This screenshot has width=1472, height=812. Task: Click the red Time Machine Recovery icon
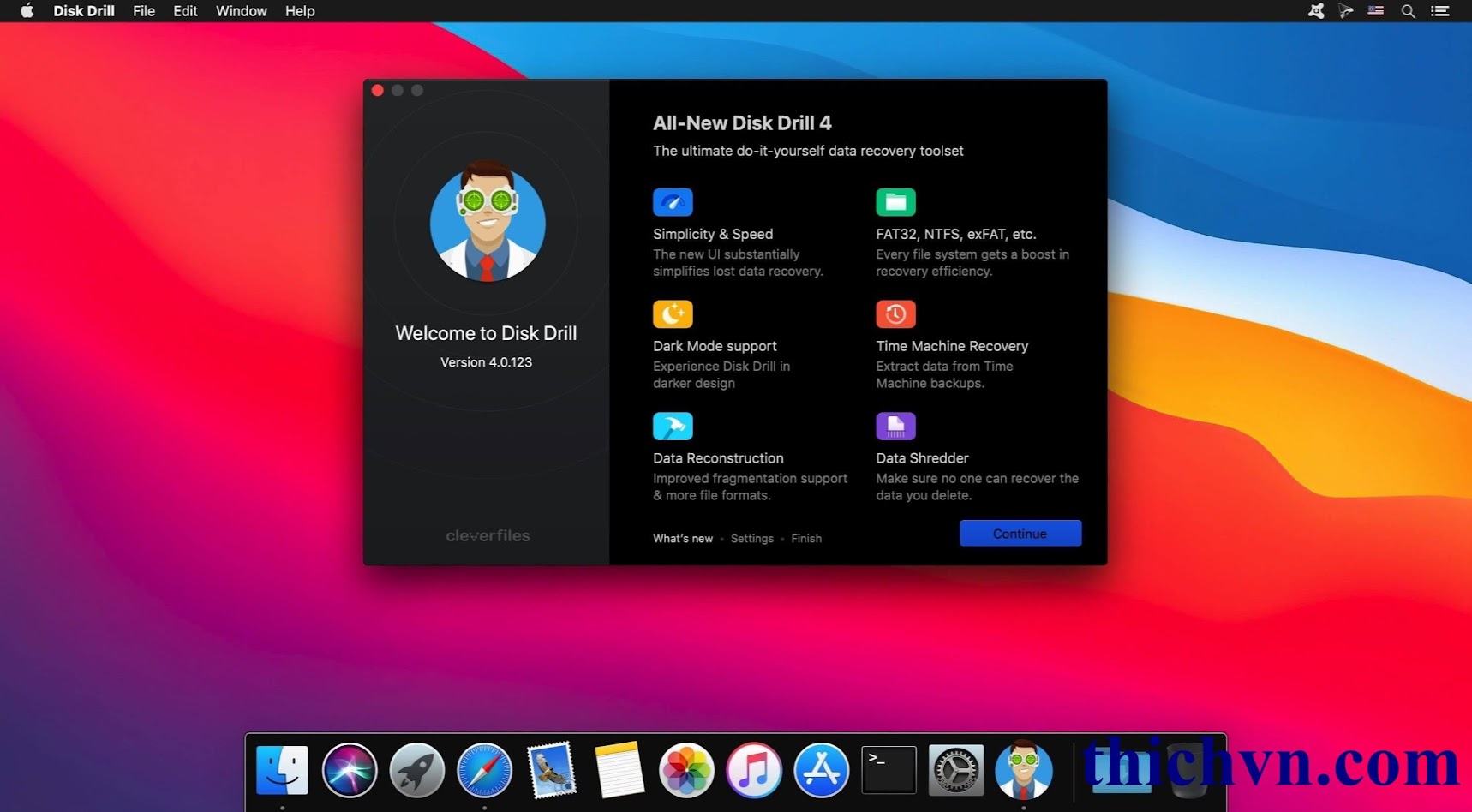[x=895, y=314]
